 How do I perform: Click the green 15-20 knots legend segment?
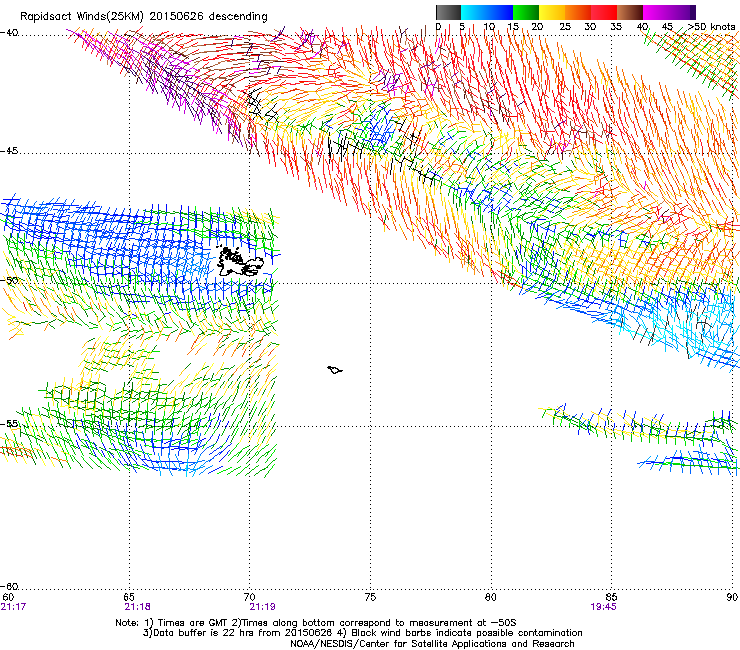click(x=526, y=12)
